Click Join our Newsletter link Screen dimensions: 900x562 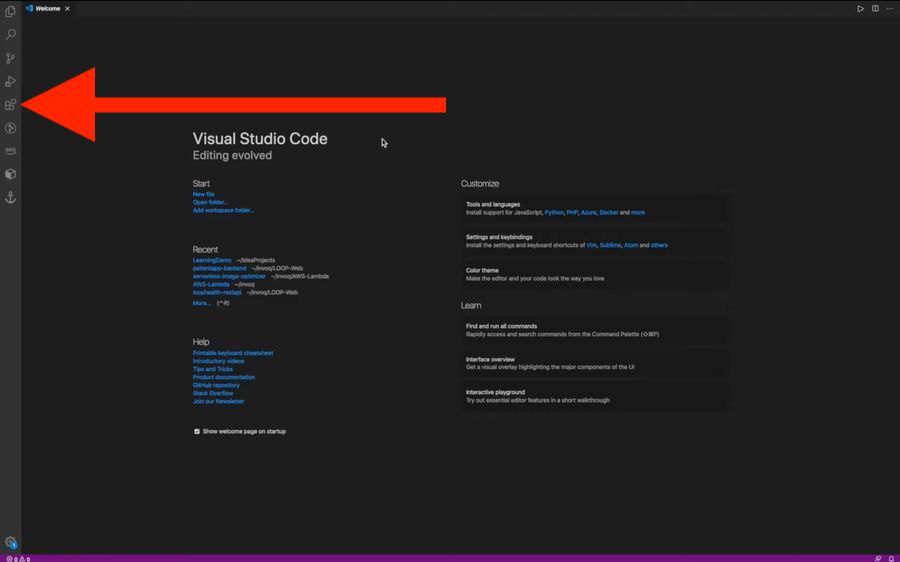(x=219, y=401)
